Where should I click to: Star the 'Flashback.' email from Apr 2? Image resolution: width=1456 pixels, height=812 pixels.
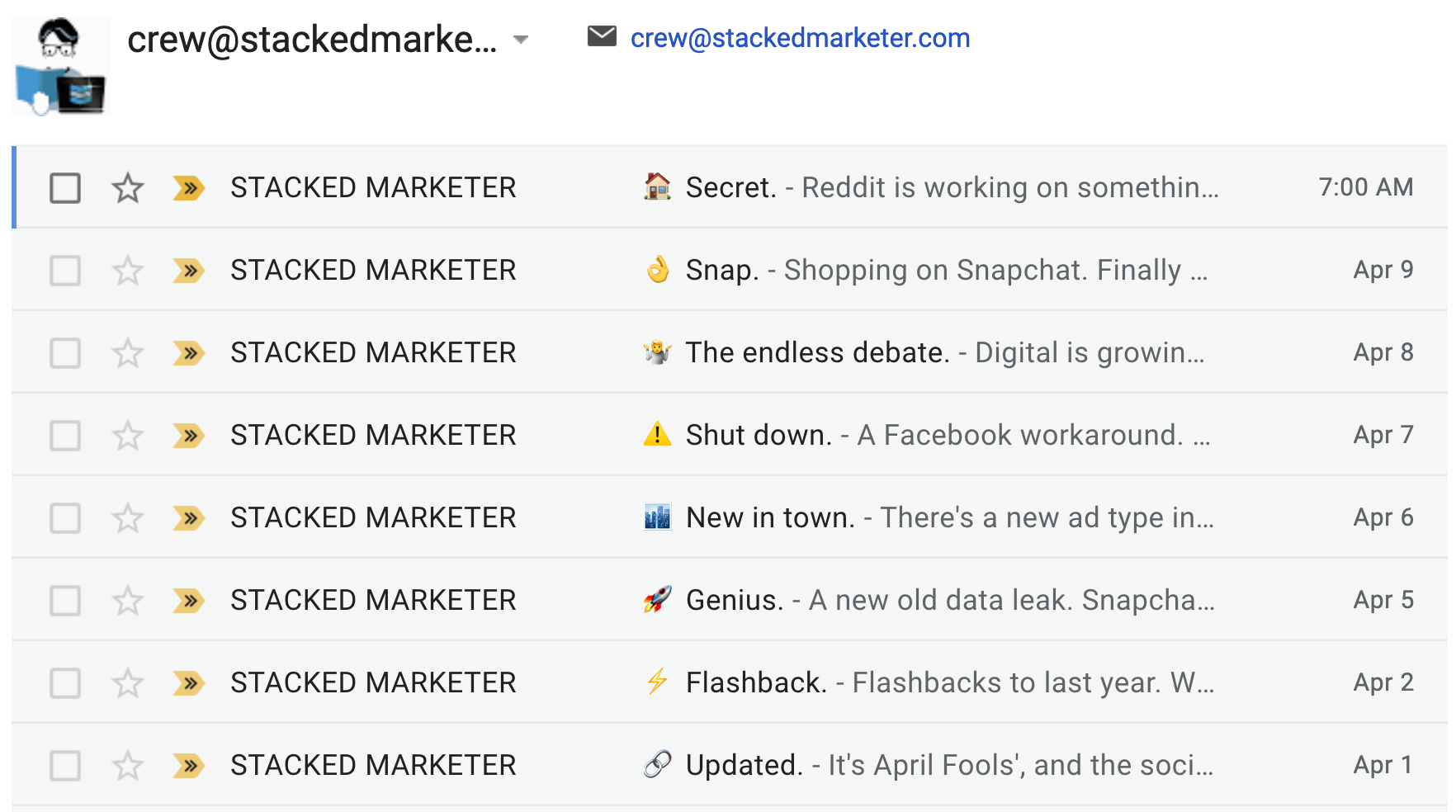click(128, 683)
